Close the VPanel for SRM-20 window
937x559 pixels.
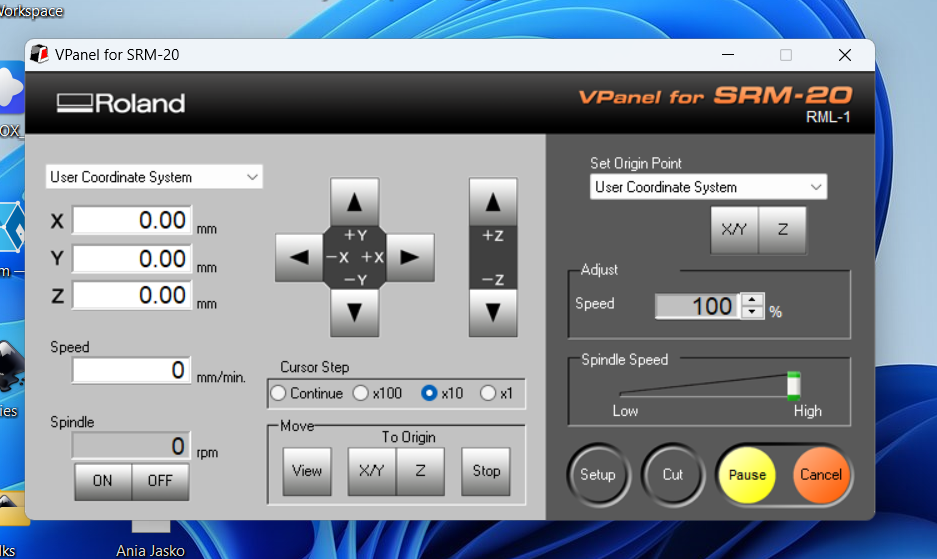coord(844,55)
